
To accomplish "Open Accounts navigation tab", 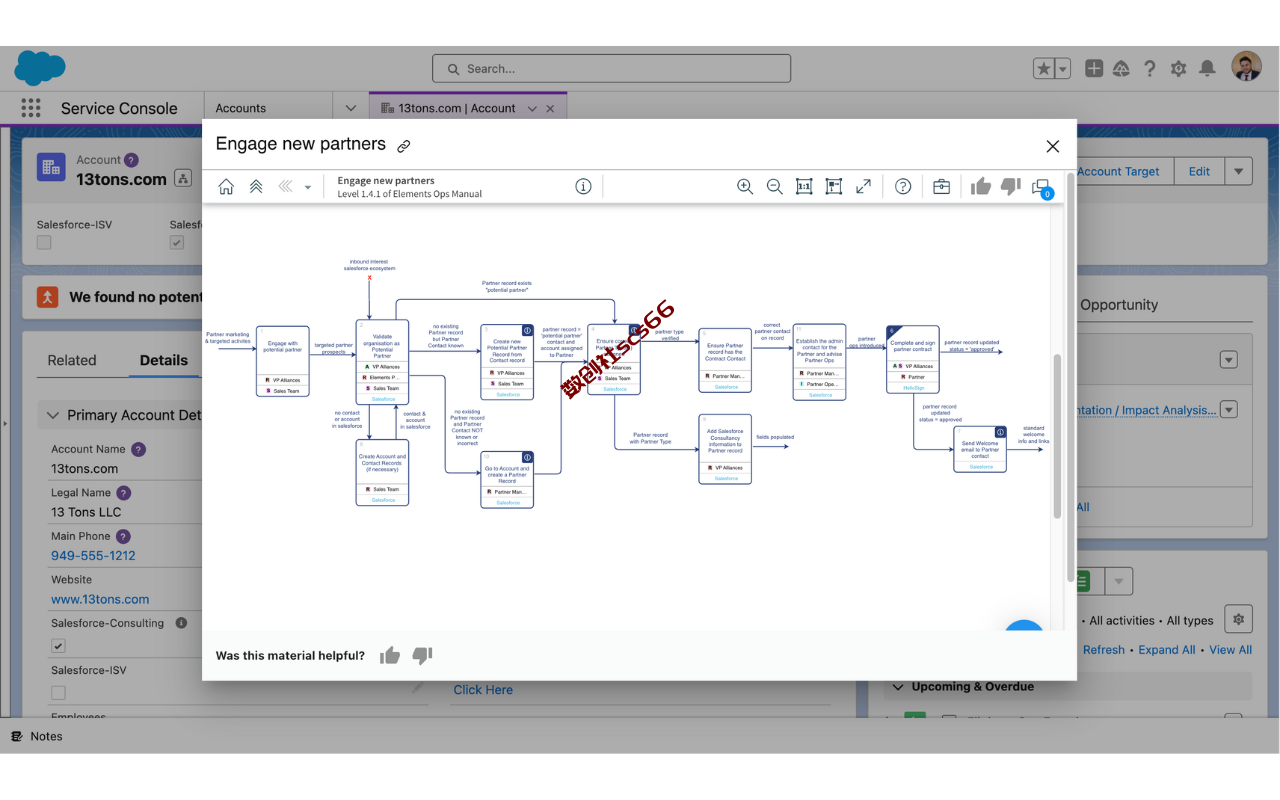I will [x=241, y=108].
